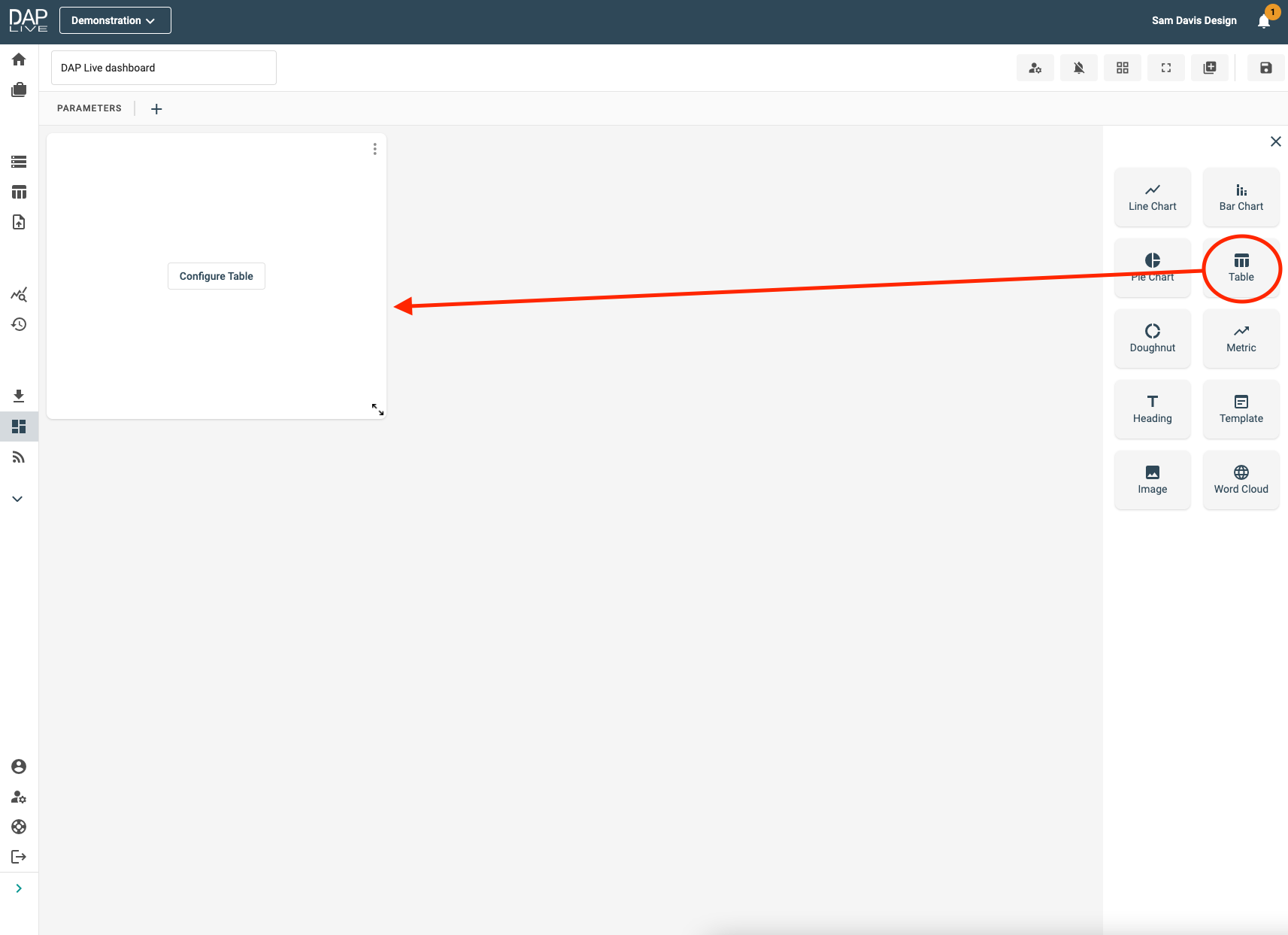The image size is (1288, 935).
Task: Expand the sidebar with bottom arrow
Action: [x=19, y=888]
